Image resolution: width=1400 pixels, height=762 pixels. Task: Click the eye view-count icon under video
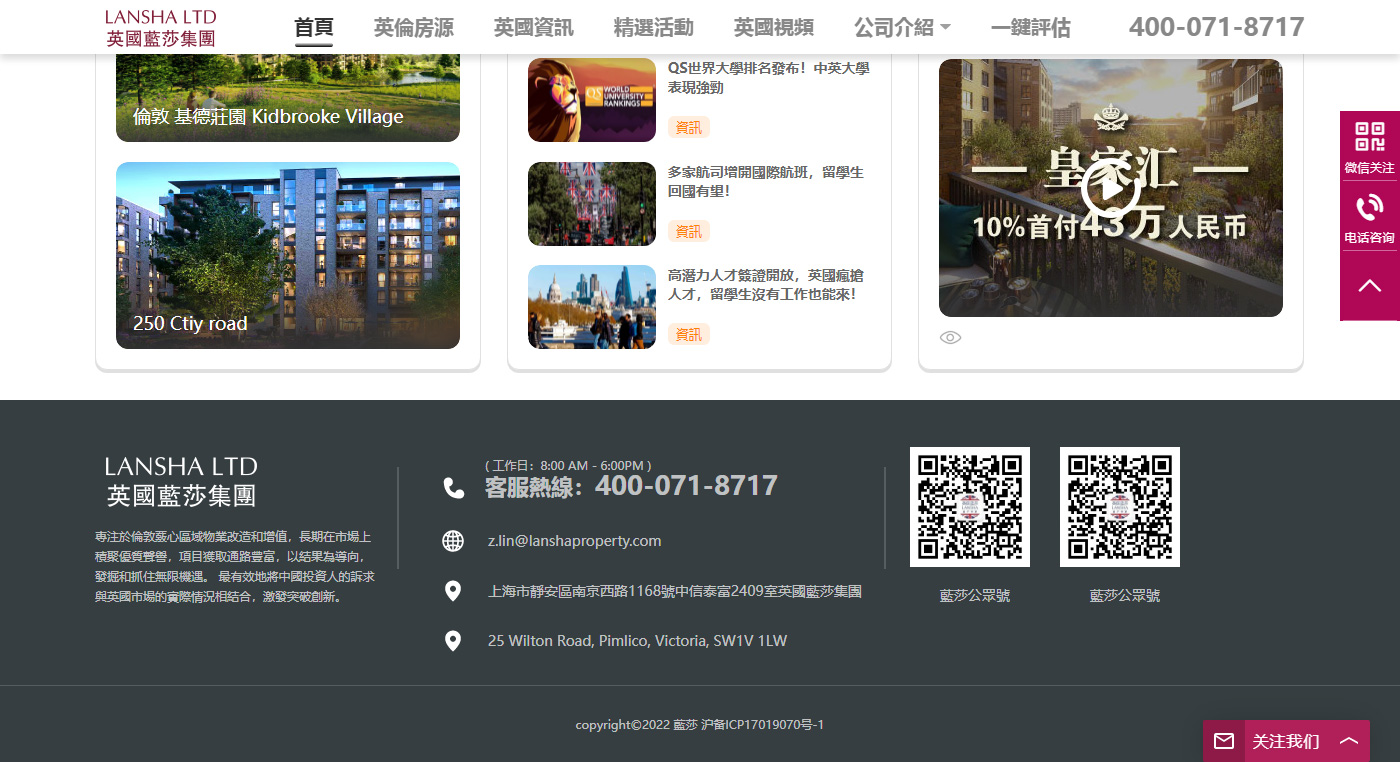(950, 338)
